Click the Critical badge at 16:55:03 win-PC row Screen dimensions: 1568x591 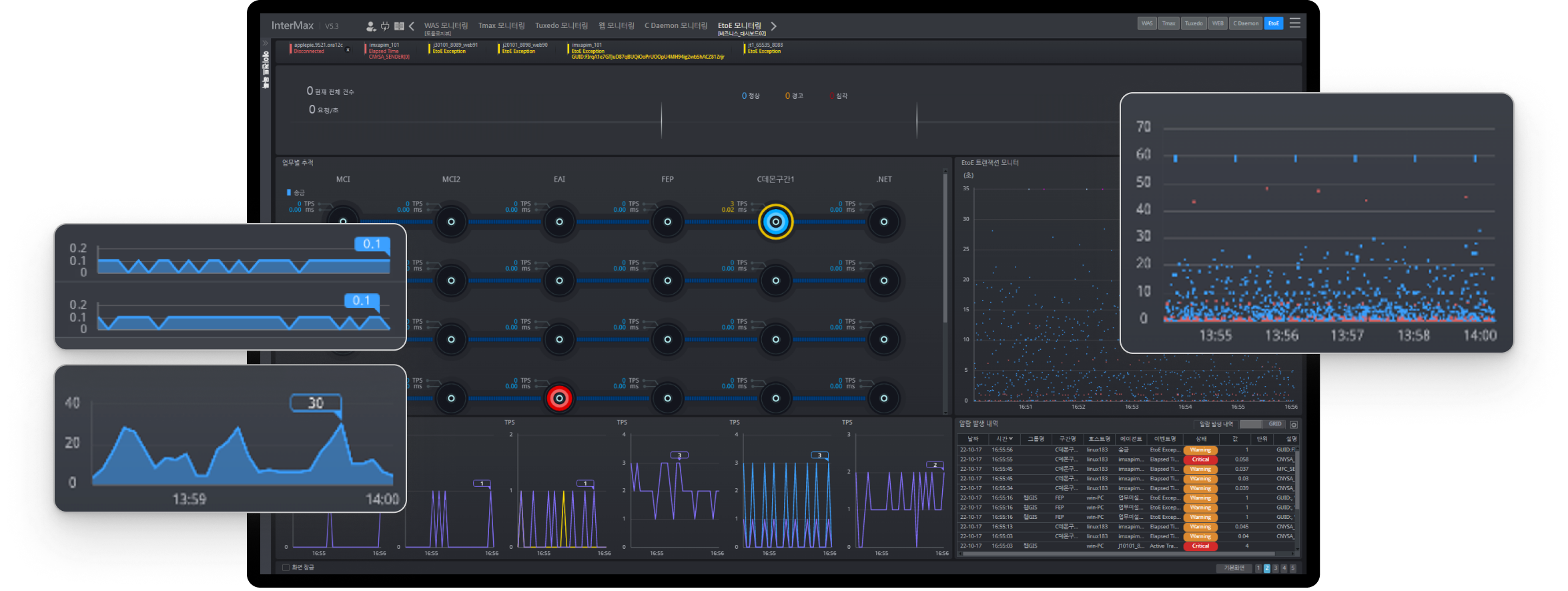pyautogui.click(x=1200, y=546)
